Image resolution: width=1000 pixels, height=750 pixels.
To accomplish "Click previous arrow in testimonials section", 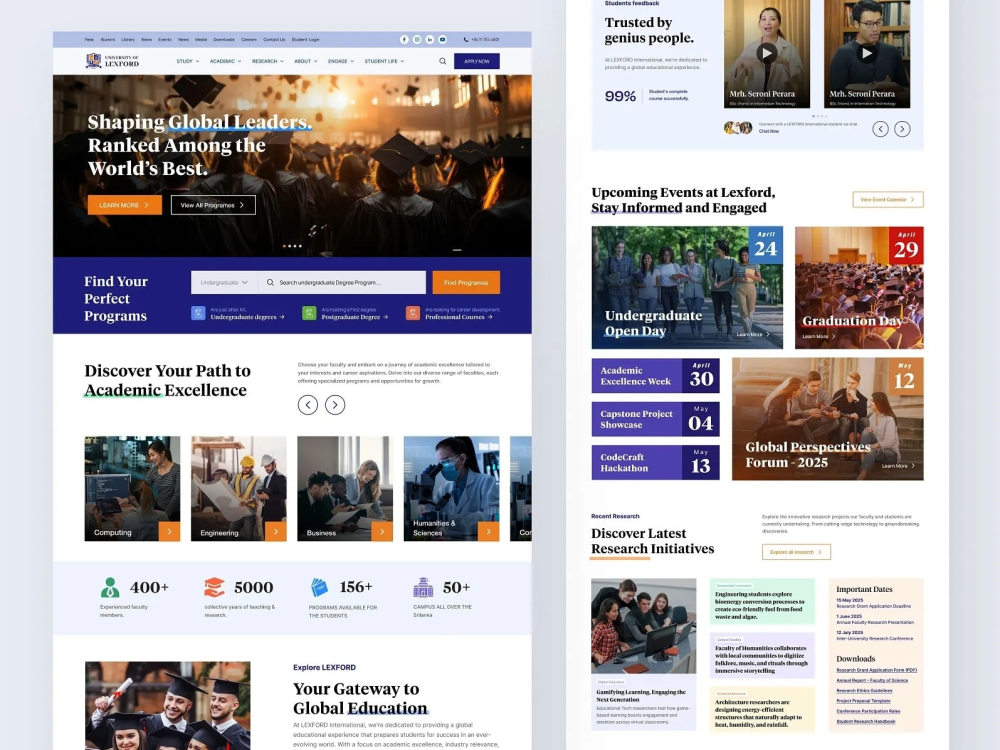I will point(881,129).
